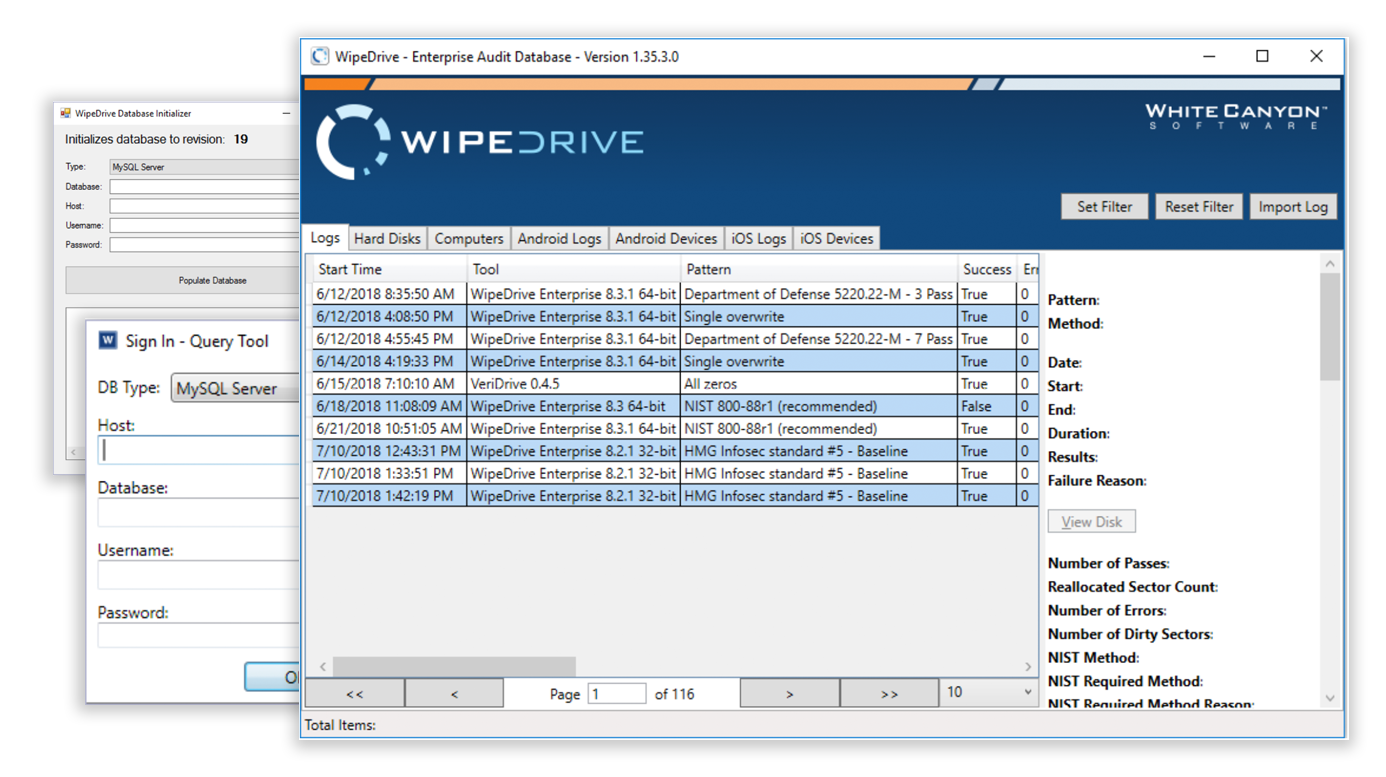The width and height of the screenshot is (1386, 777).
Task: Click the Password field in Sign In window
Action: (x=198, y=635)
